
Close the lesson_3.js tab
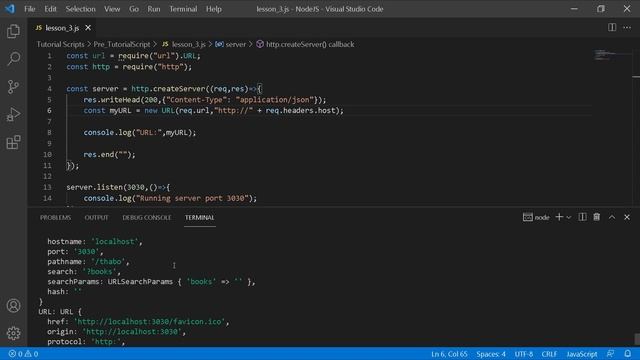coord(88,28)
